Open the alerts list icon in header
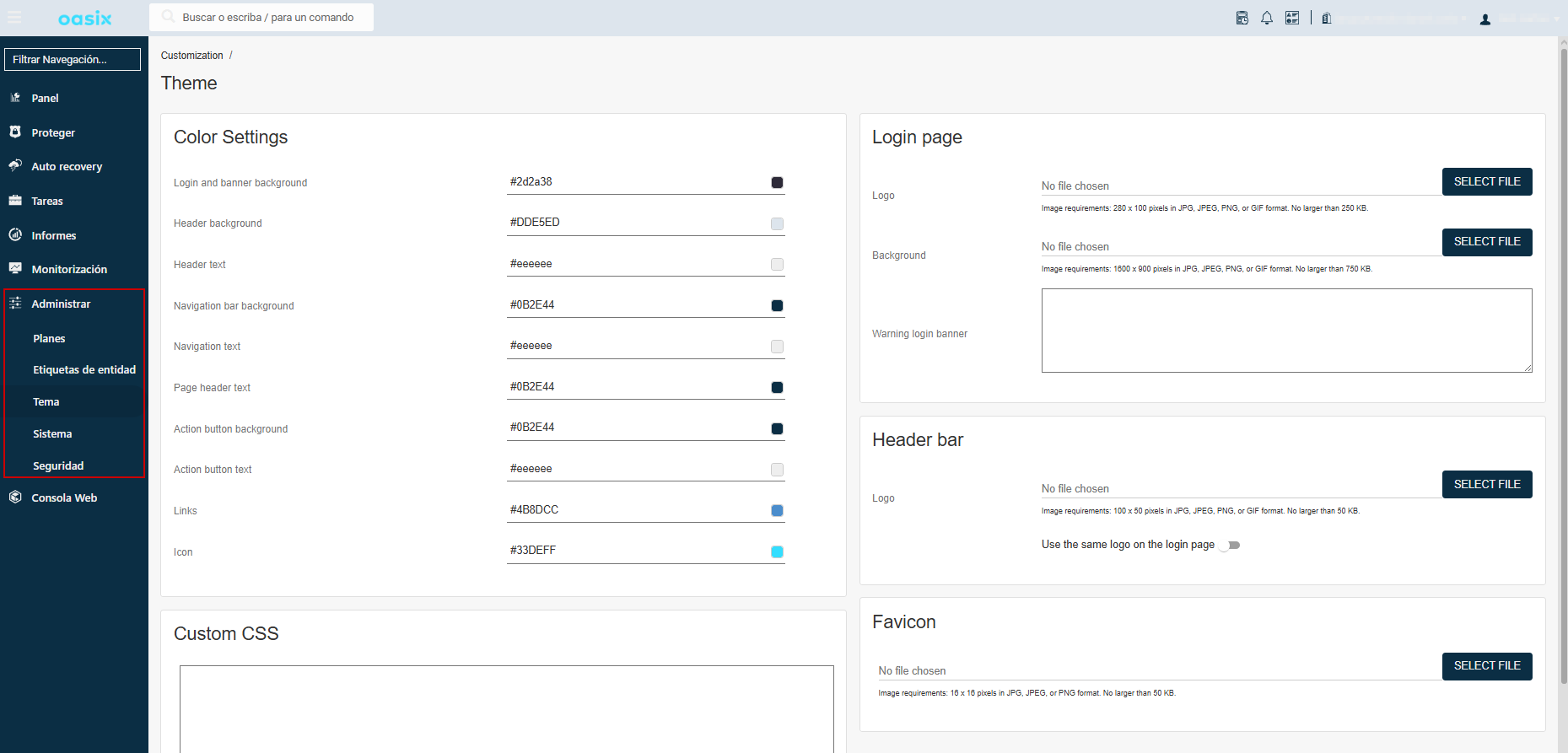The image size is (1568, 753). 1291,18
